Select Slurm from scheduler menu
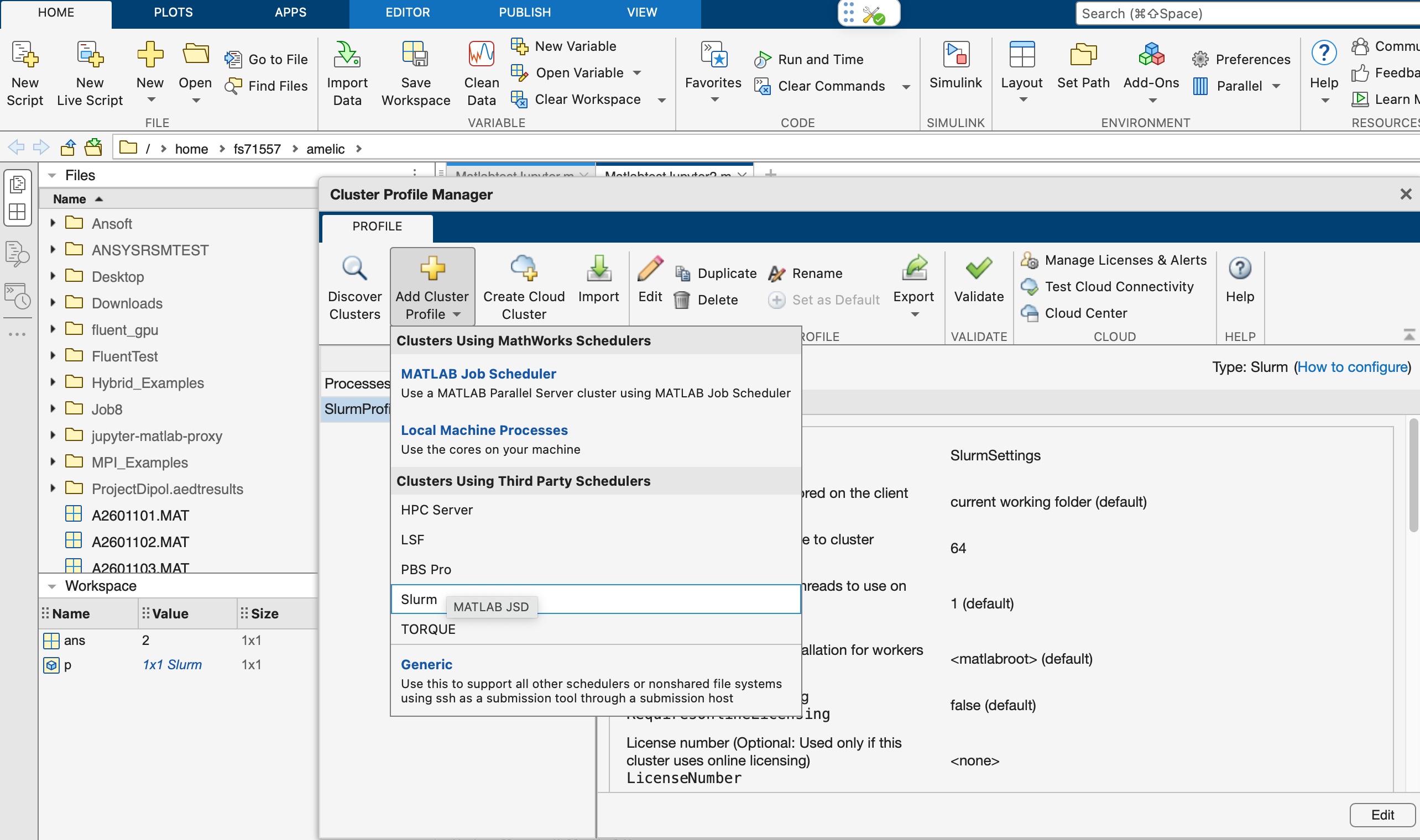Screen dimensions: 1420x840 [x=596, y=600]
